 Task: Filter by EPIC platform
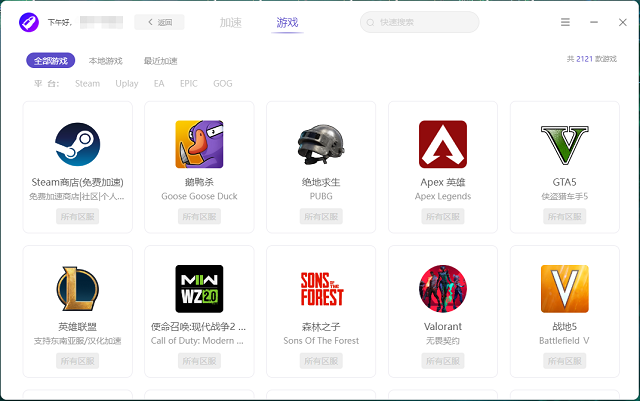click(189, 83)
